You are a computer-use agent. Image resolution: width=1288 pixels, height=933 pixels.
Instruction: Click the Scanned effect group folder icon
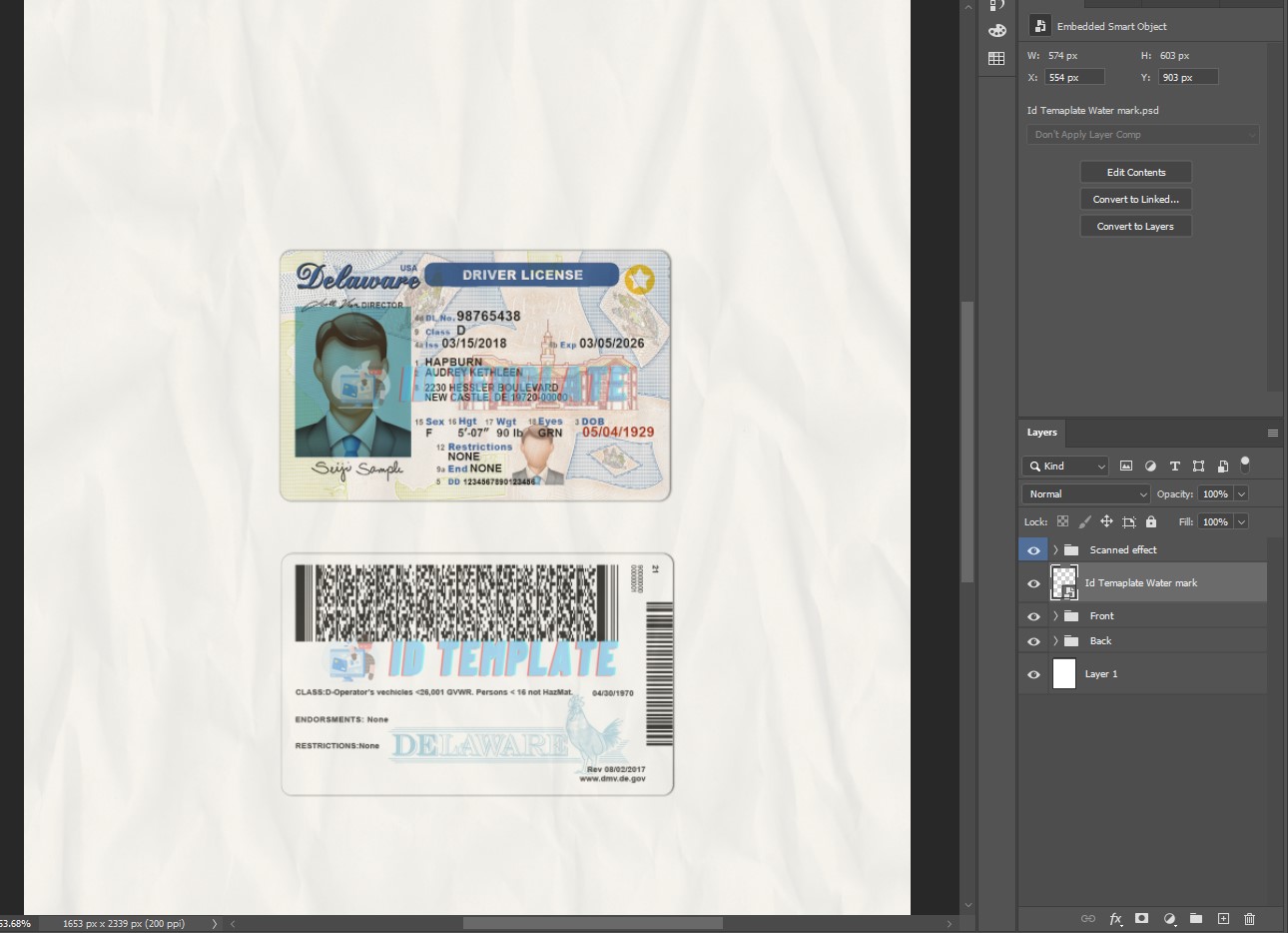1071,550
